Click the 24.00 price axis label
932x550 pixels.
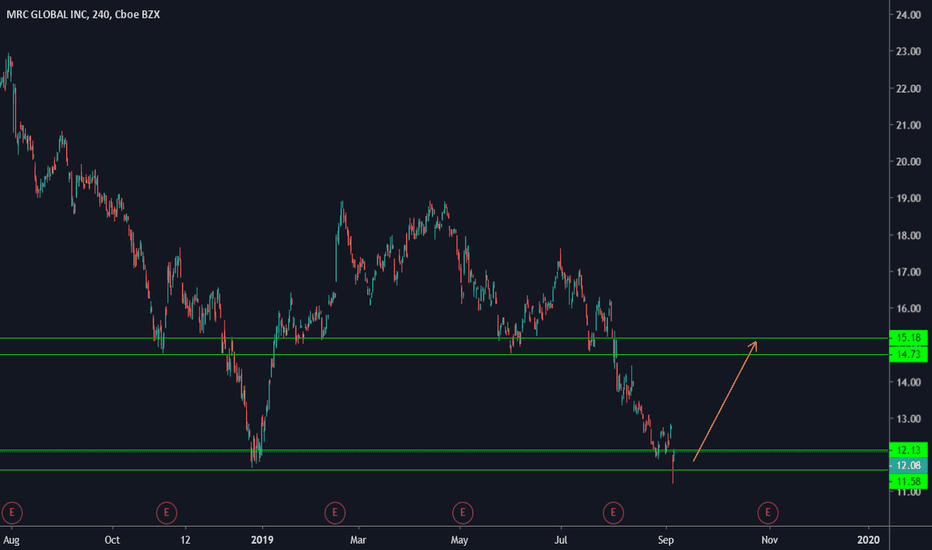tap(908, 15)
